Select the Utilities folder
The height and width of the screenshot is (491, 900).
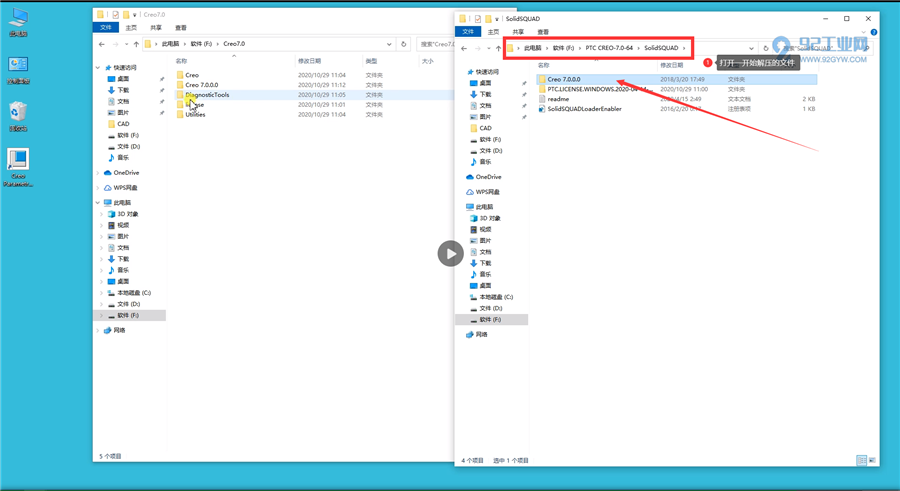(x=195, y=114)
